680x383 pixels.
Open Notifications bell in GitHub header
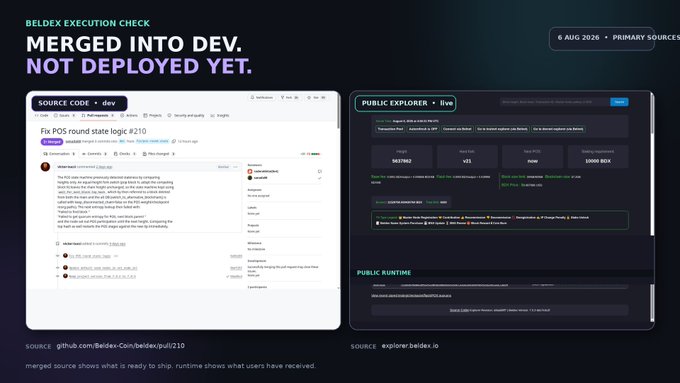(262, 98)
